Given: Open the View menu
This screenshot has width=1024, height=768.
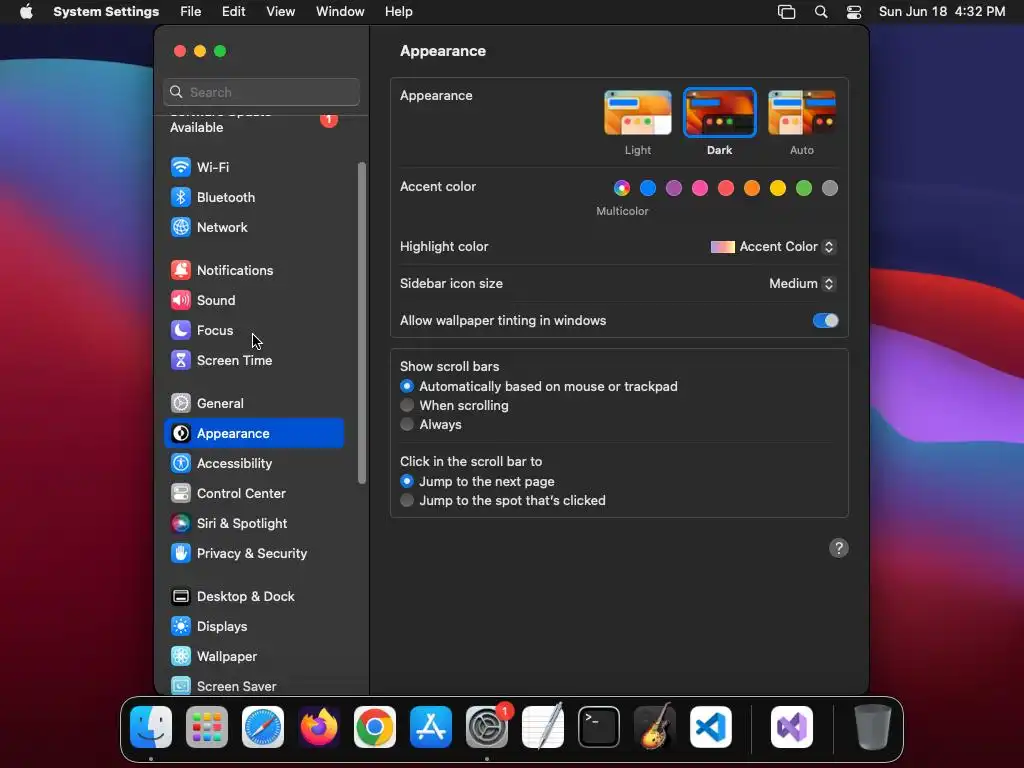Looking at the screenshot, I should pyautogui.click(x=280, y=12).
